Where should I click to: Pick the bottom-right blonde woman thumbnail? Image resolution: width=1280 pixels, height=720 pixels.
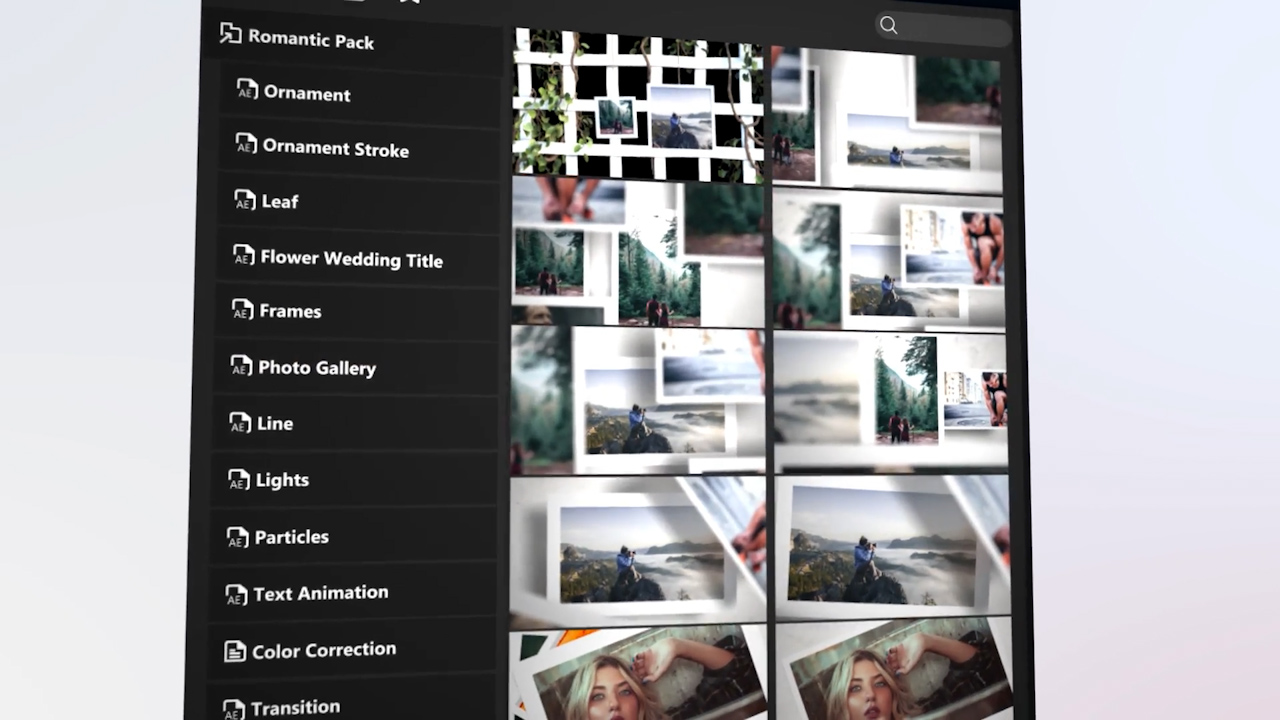(894, 668)
